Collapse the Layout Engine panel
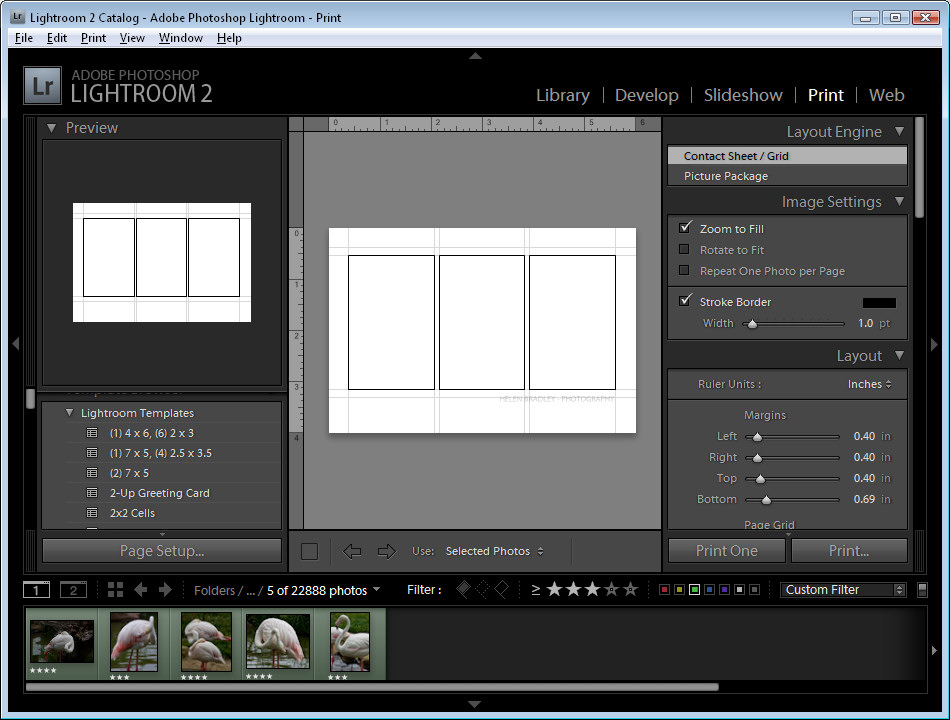The height and width of the screenshot is (720, 950). click(x=900, y=132)
